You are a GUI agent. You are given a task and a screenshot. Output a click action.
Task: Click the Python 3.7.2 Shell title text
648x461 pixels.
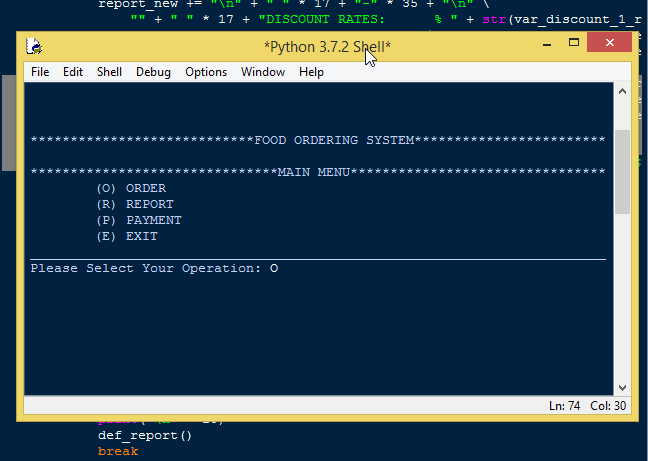coord(327,47)
